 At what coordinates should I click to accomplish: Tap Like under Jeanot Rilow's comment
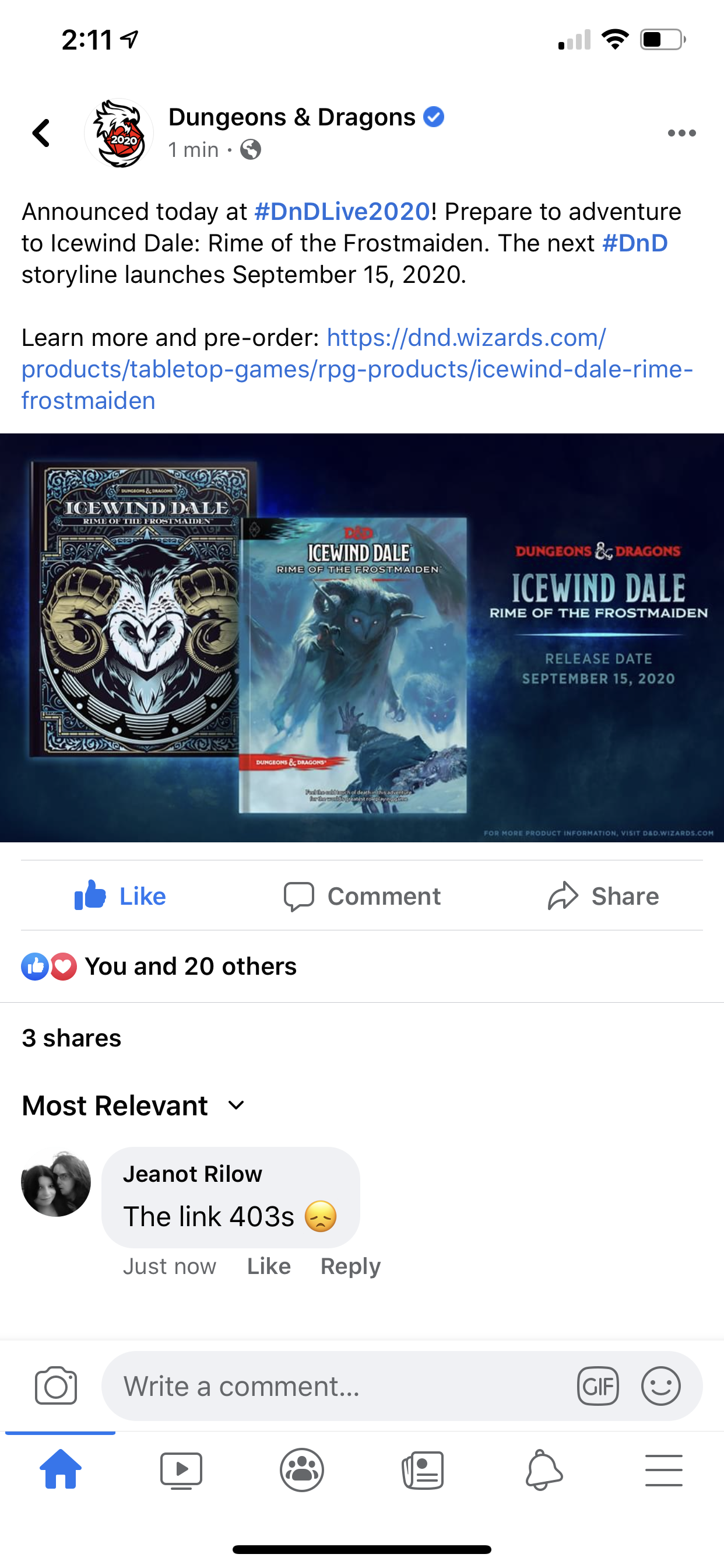point(269,1266)
